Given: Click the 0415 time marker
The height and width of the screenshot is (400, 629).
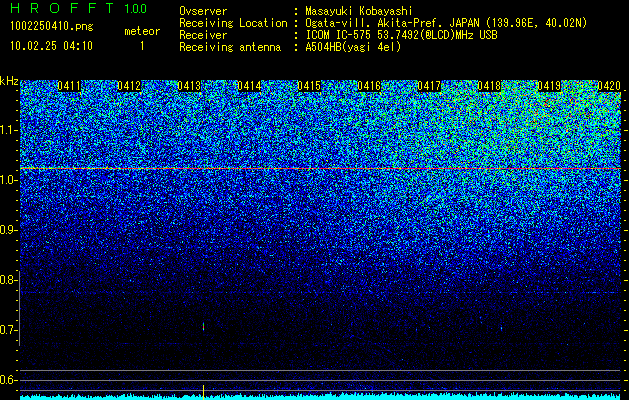Looking at the screenshot, I should click(309, 86).
